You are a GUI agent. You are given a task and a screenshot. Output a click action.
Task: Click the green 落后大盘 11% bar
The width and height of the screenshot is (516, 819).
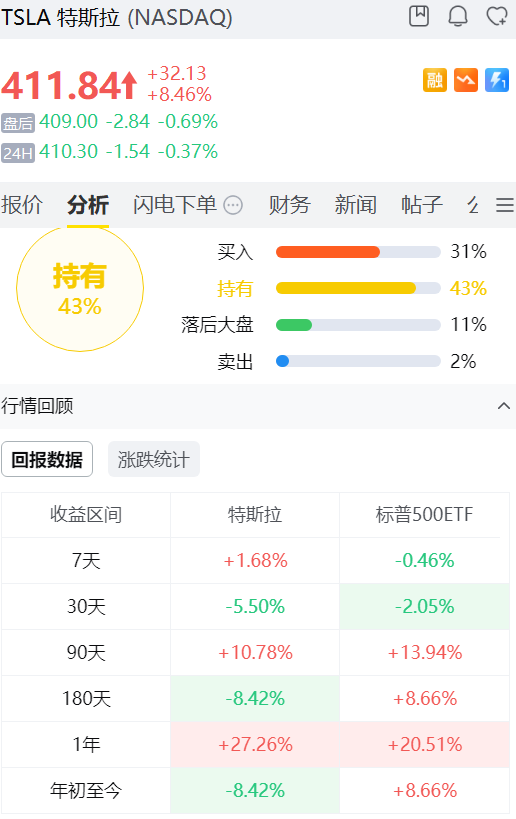(x=358, y=325)
